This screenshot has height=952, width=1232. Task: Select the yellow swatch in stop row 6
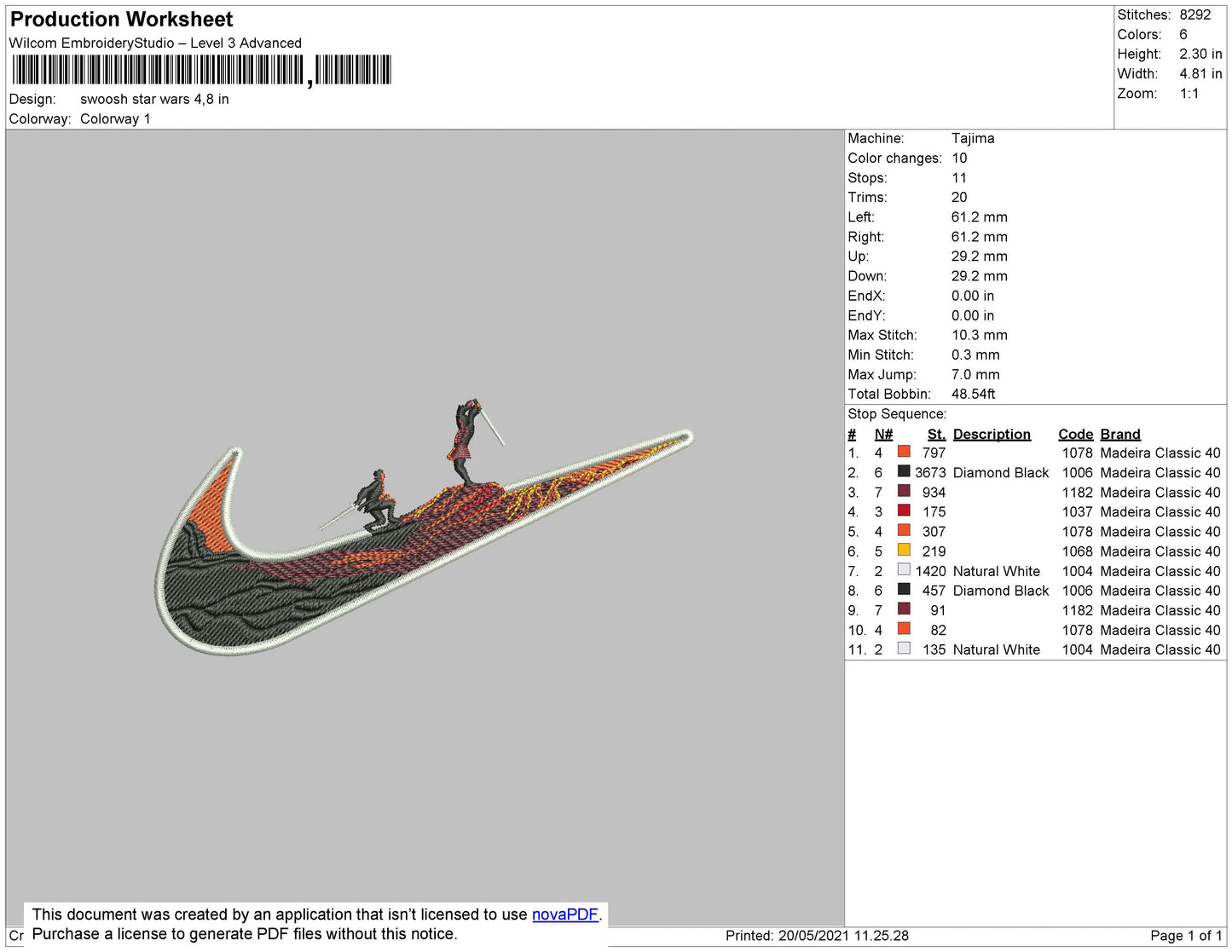pos(904,551)
